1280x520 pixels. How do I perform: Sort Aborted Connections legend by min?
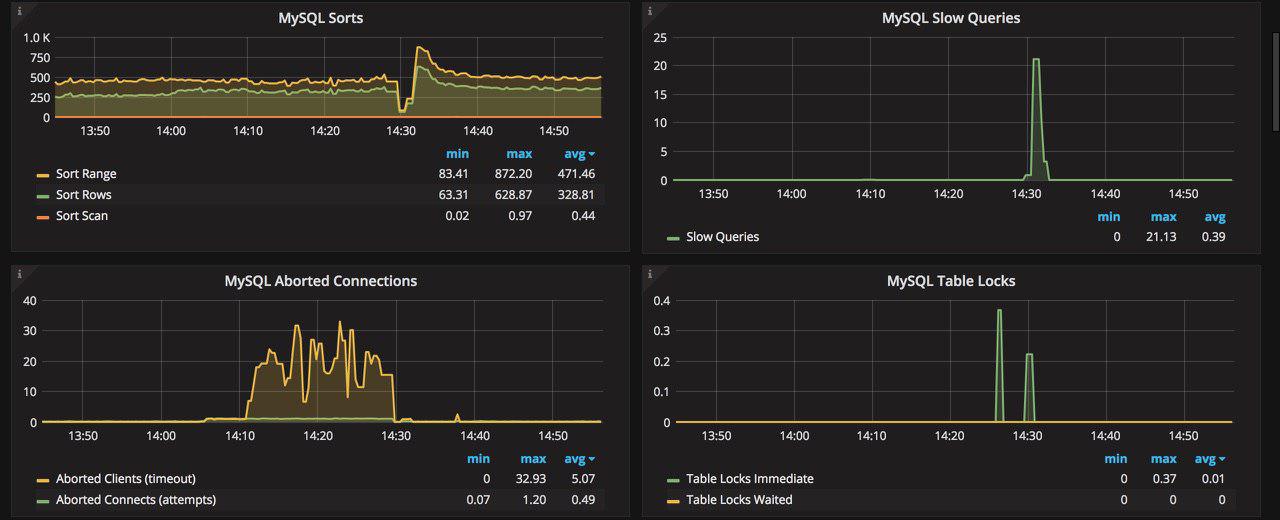coord(478,459)
